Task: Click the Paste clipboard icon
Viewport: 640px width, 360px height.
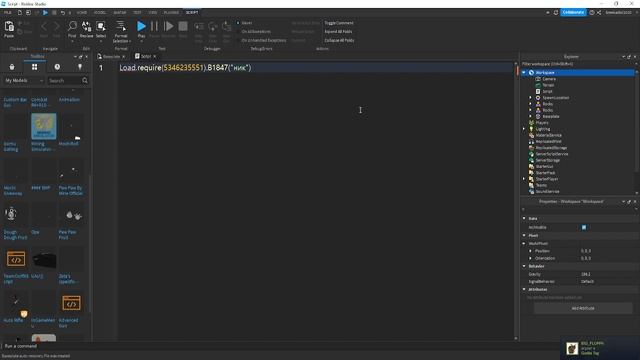Action: coord(9,27)
